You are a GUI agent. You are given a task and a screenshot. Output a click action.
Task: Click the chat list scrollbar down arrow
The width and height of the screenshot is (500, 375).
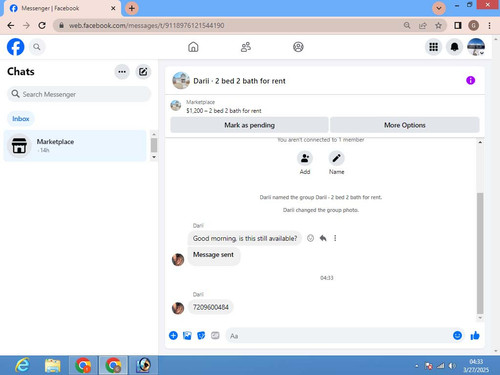pos(154,157)
